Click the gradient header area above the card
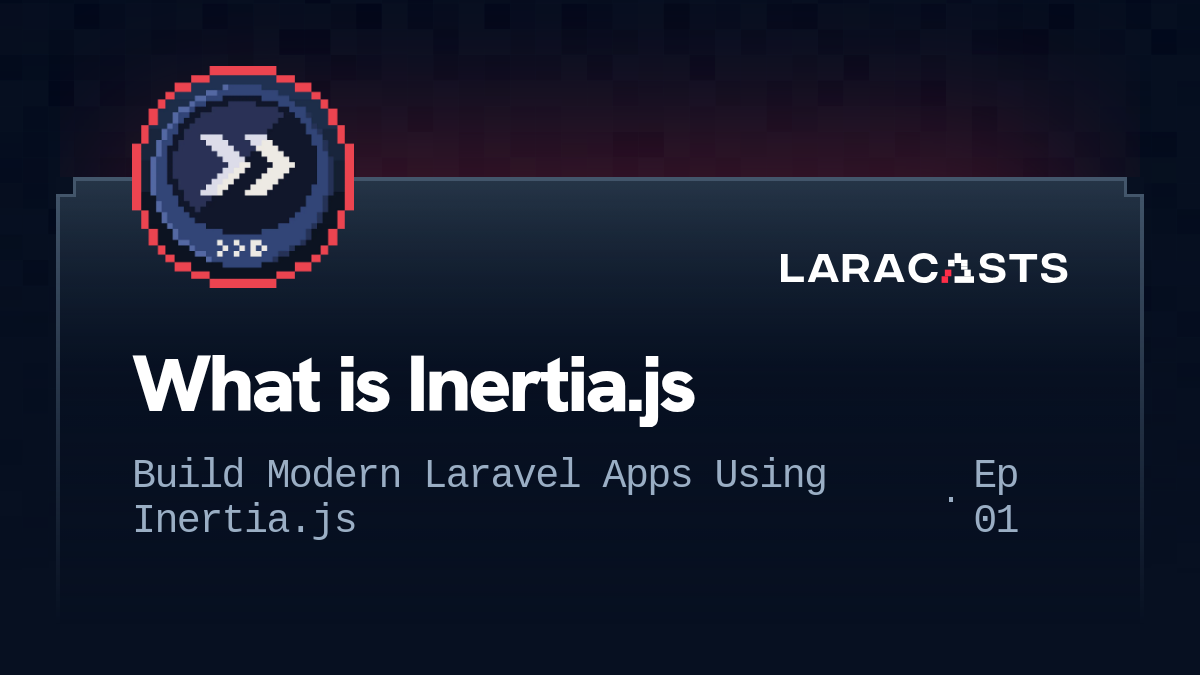 (600, 90)
